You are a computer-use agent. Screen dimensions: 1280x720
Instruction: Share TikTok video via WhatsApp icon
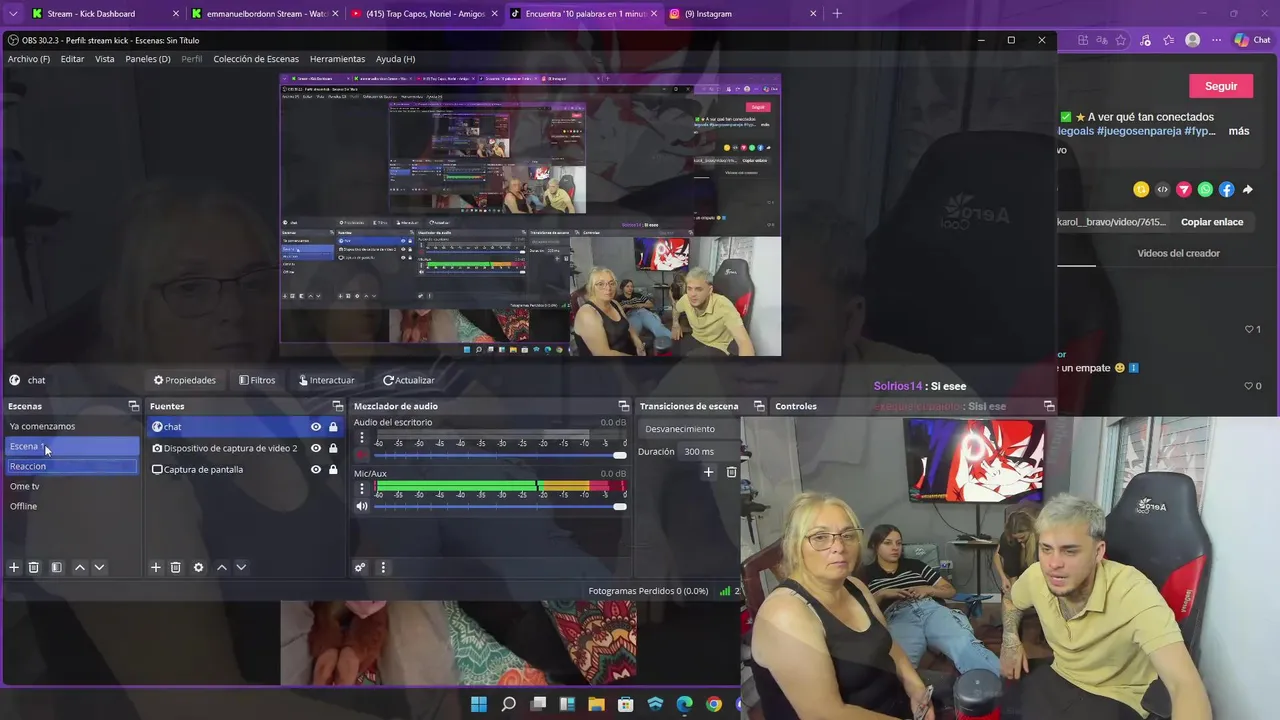pos(1205,189)
